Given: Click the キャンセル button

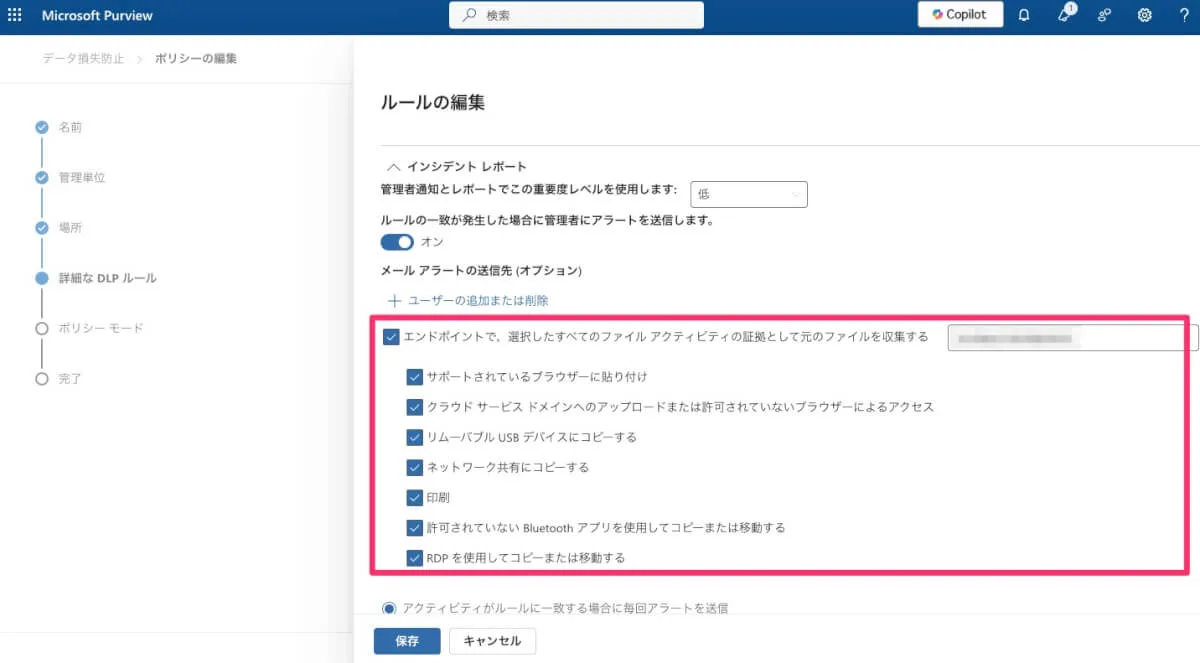Looking at the screenshot, I should [492, 641].
